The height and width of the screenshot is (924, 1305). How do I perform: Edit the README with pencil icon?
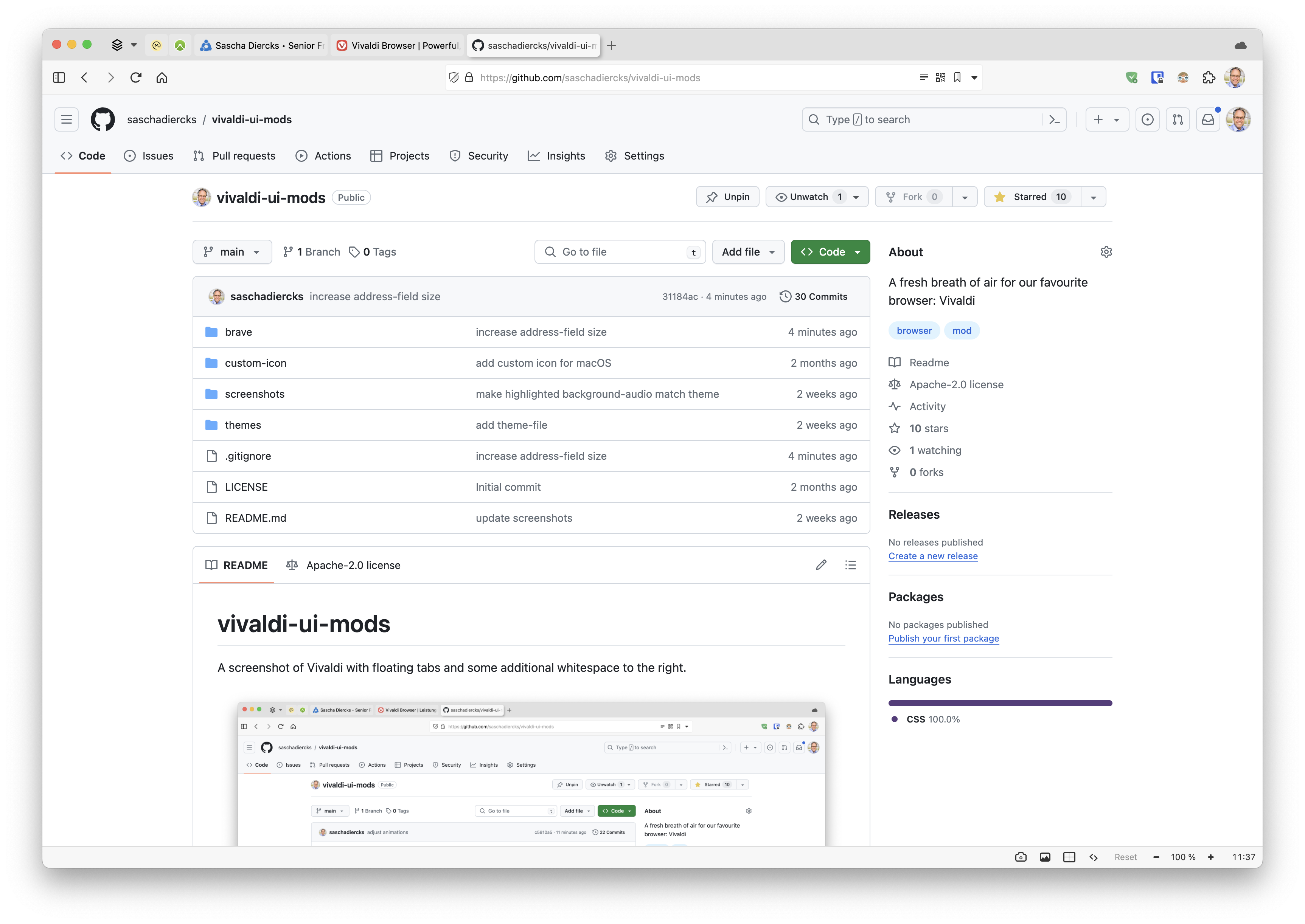821,565
